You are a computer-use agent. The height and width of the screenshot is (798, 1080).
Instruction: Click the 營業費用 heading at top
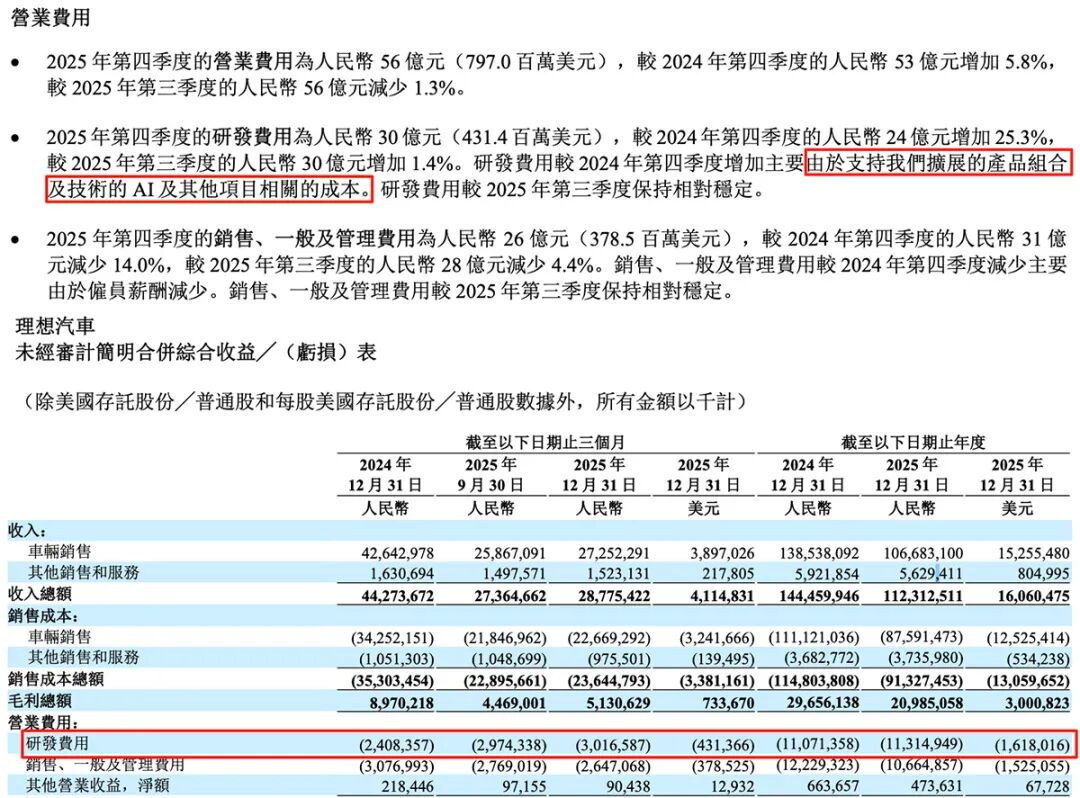coord(51,17)
